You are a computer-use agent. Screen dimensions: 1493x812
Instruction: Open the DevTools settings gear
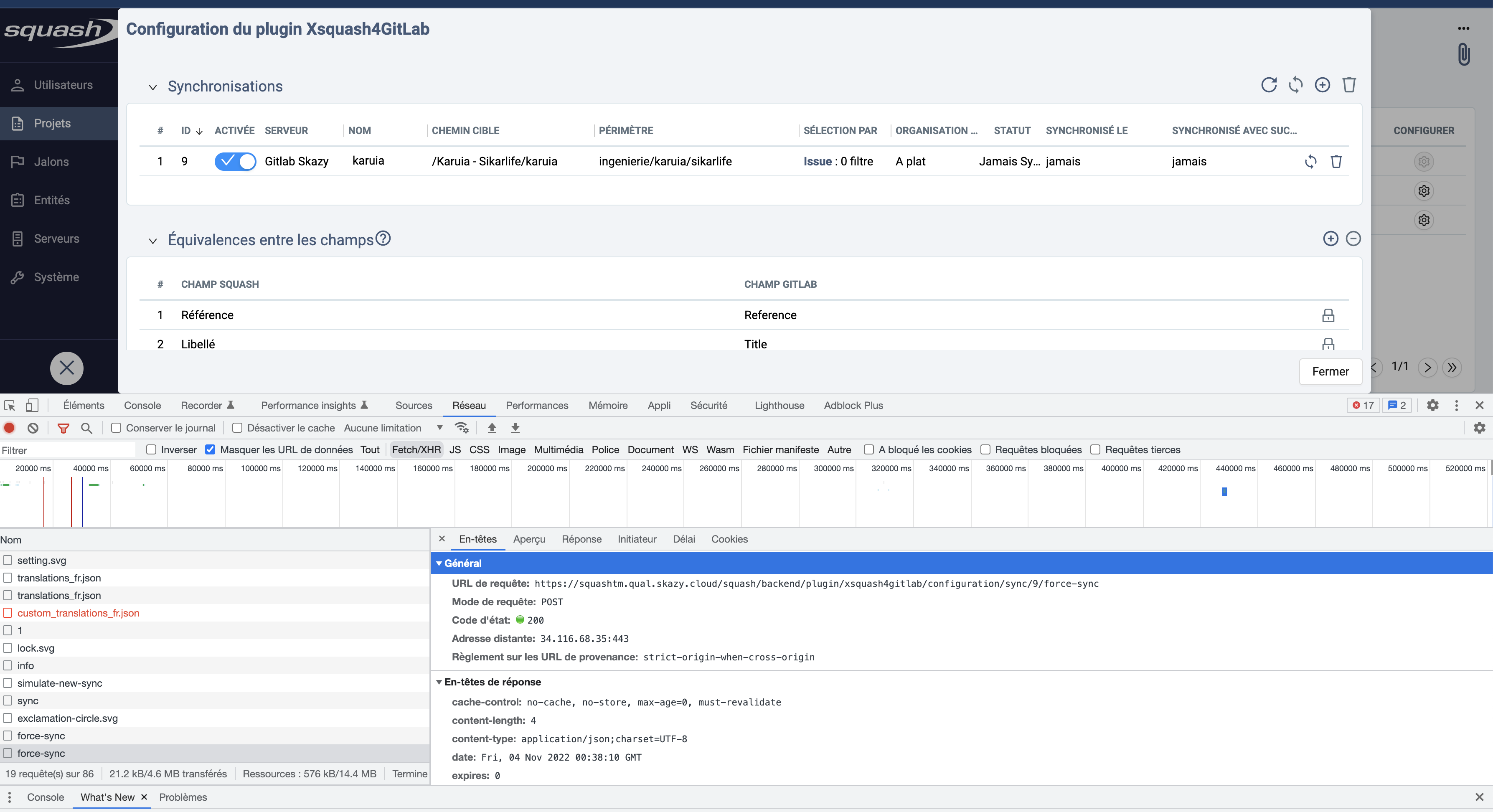[1432, 405]
